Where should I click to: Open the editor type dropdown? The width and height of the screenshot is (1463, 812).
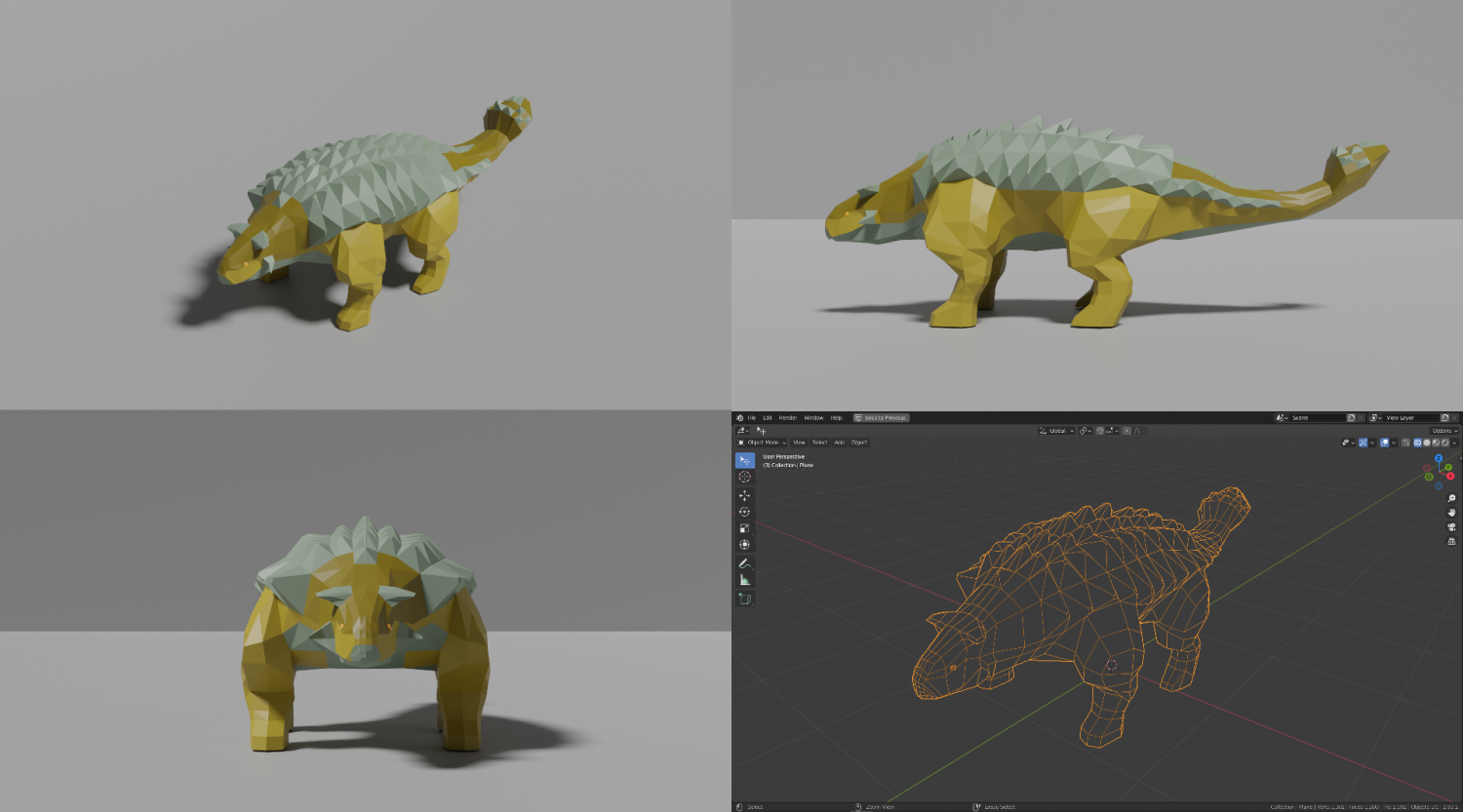tap(742, 431)
